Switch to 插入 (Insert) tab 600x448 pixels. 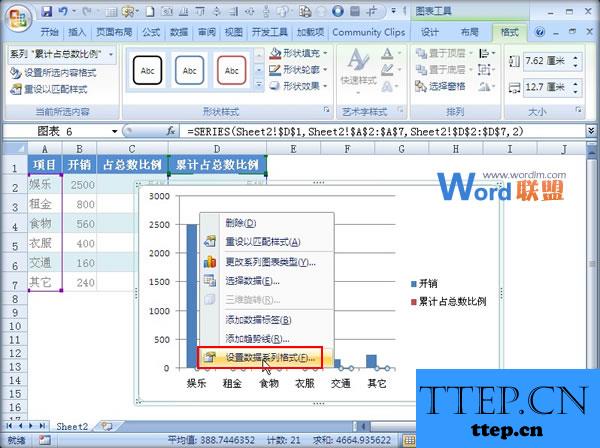(77, 32)
